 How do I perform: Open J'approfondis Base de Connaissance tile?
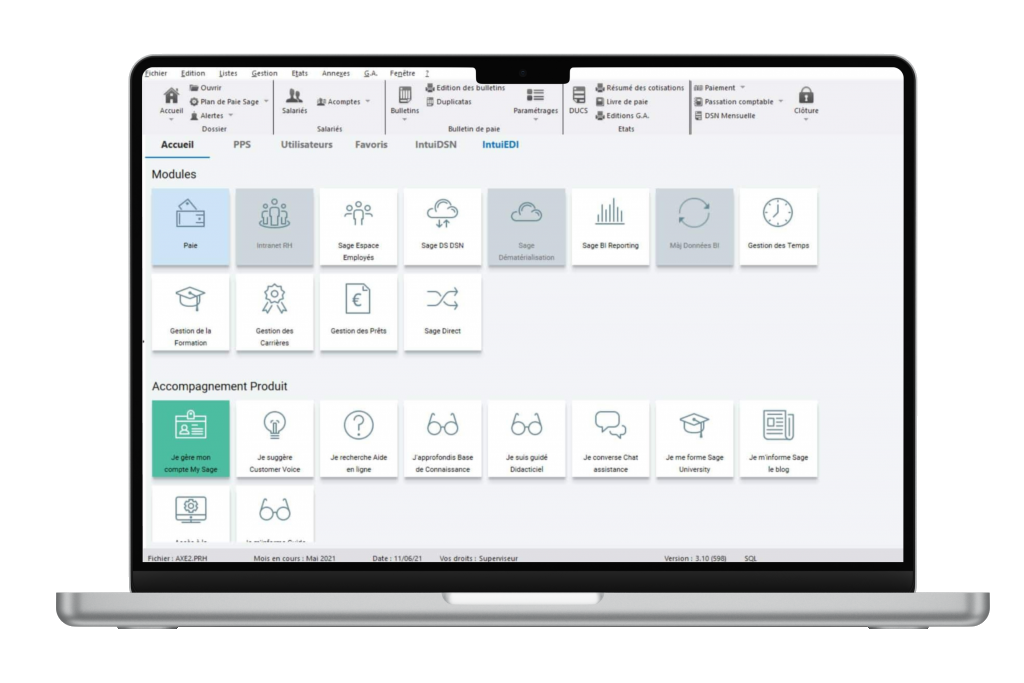pyautogui.click(x=442, y=439)
